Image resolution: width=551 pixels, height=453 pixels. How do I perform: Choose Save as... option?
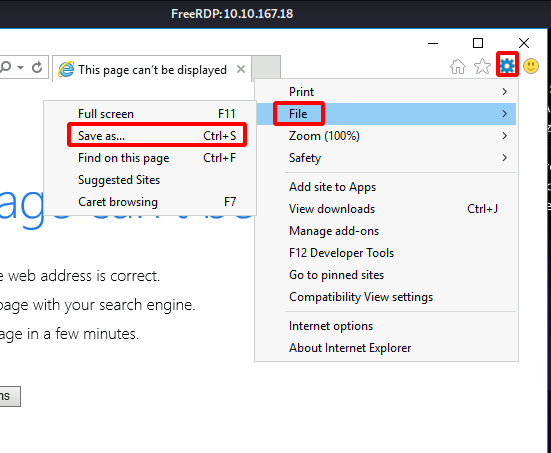click(150, 136)
